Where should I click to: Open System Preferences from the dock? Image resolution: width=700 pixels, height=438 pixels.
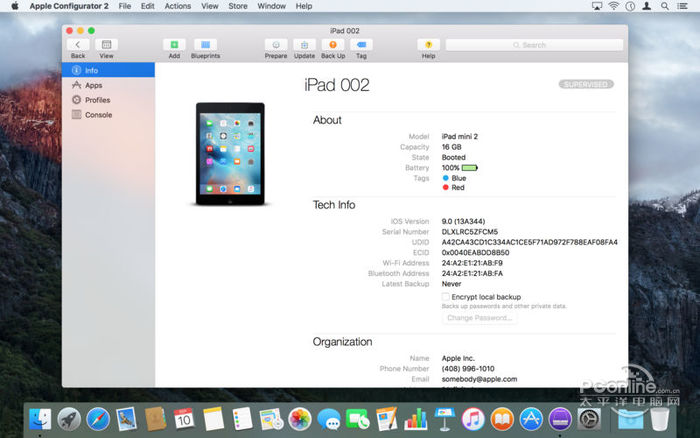pyautogui.click(x=589, y=420)
